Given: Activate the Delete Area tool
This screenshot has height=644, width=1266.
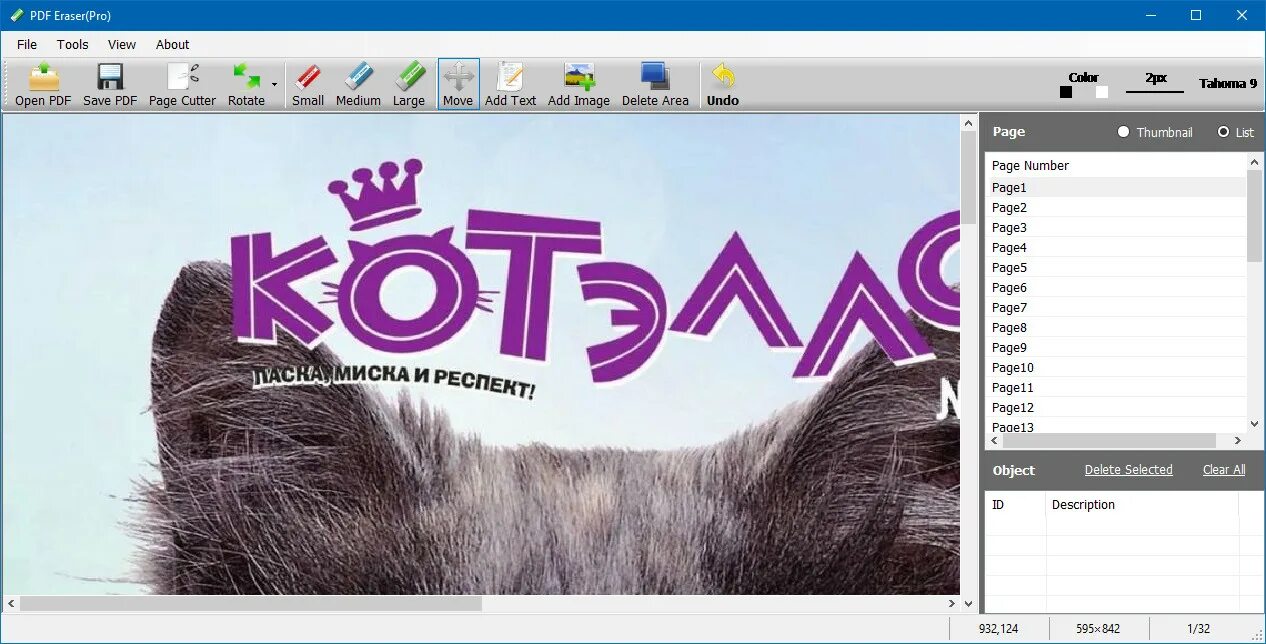Looking at the screenshot, I should tap(655, 84).
